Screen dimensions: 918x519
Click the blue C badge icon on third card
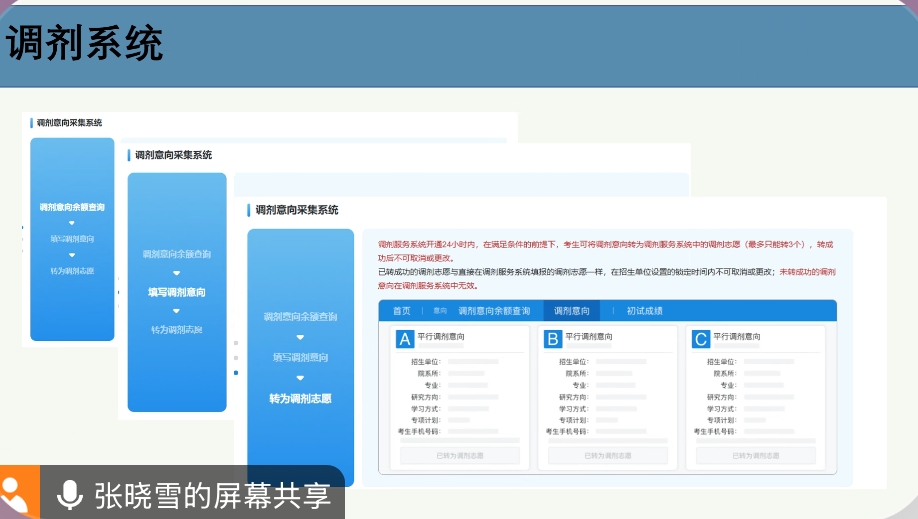click(x=701, y=339)
